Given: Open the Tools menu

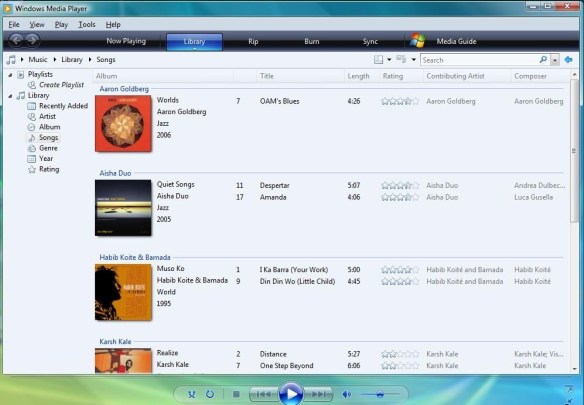Looking at the screenshot, I should 87,25.
